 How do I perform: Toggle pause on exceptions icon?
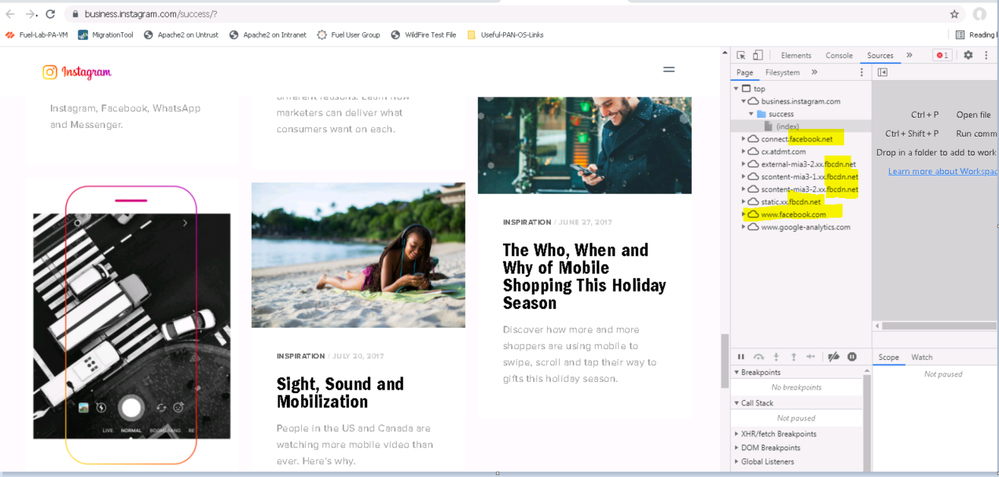tap(852, 357)
